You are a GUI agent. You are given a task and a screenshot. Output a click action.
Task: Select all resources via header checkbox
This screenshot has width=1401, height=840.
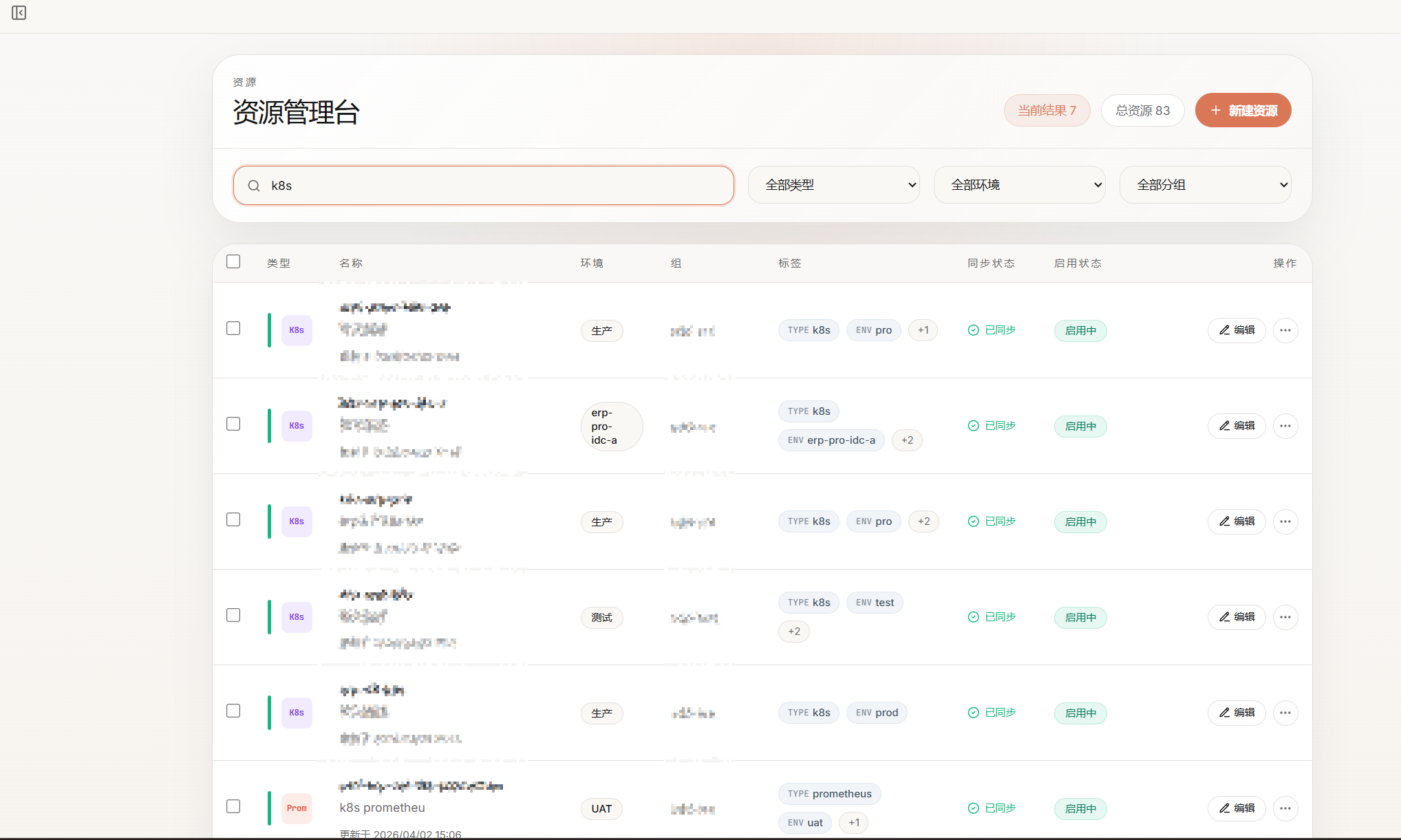tap(233, 261)
